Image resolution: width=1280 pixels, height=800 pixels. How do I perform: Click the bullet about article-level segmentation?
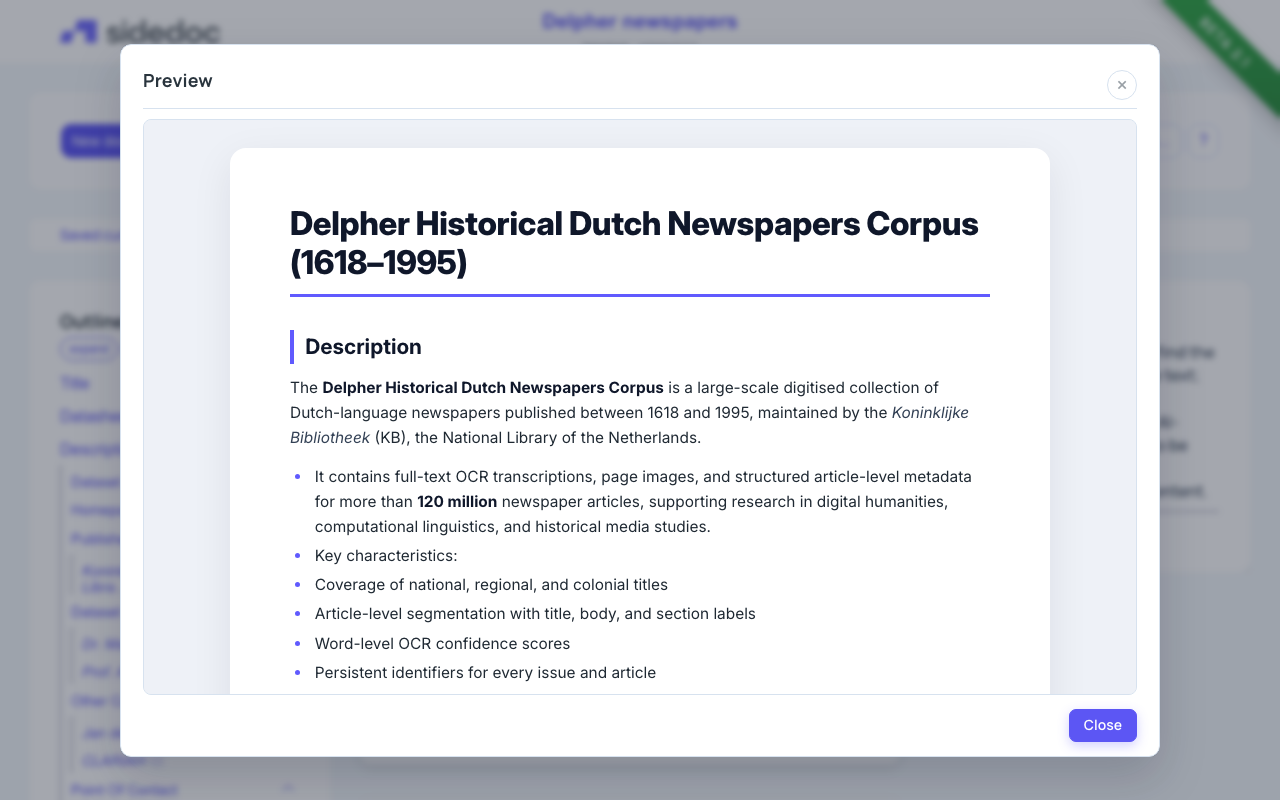[x=535, y=614]
